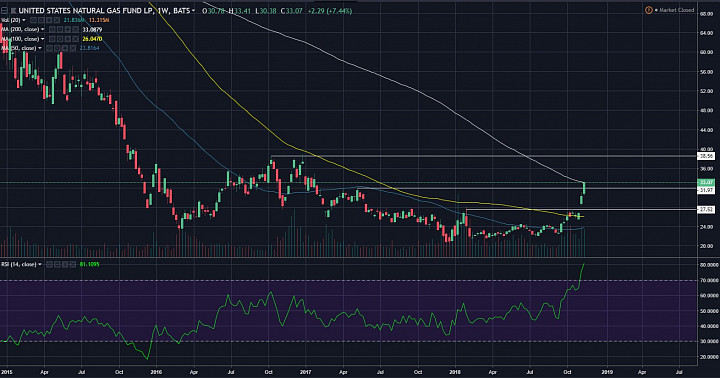Click the 70.0000 RSI axis label
720x378 pixels.
coord(709,280)
